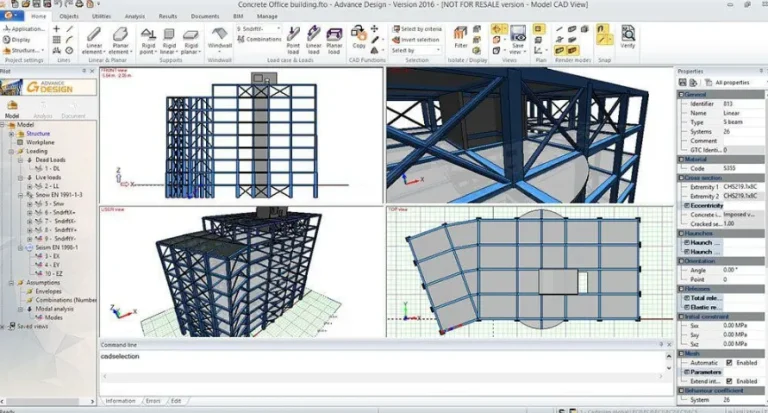Toggle the Extend int... Enabled checkbox
This screenshot has height=413, width=768.
(x=729, y=381)
